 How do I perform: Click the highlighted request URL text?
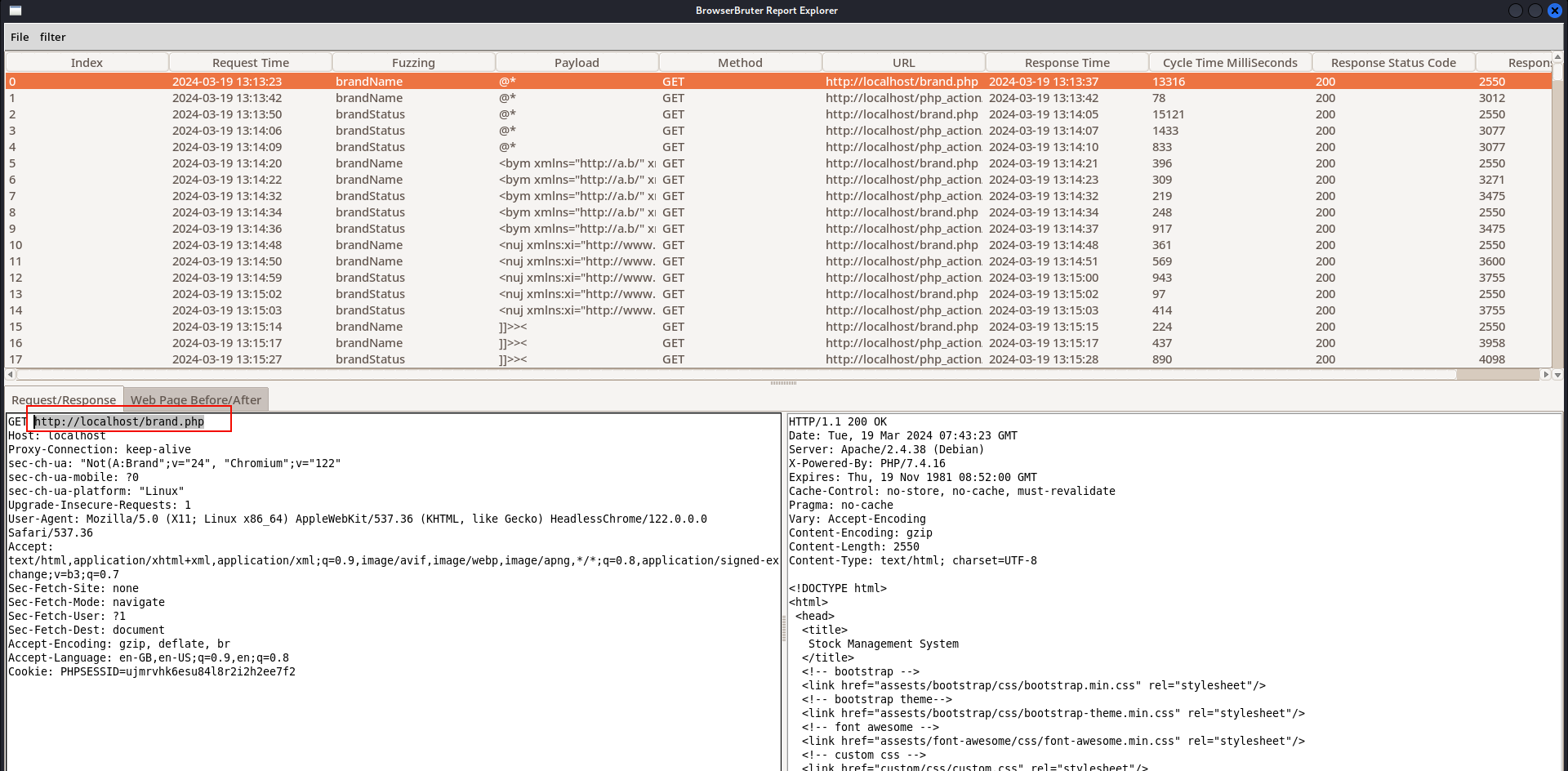(119, 421)
